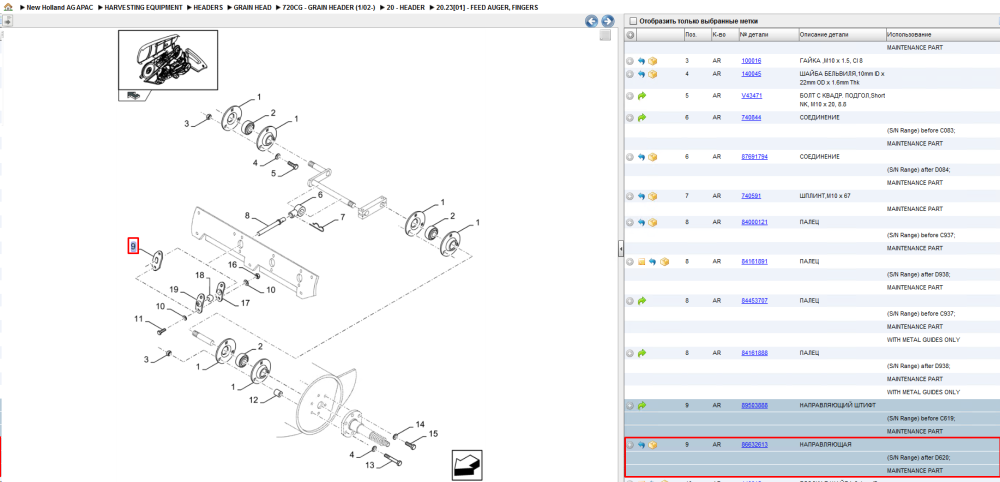Open part number link 89503888

pyautogui.click(x=754, y=405)
